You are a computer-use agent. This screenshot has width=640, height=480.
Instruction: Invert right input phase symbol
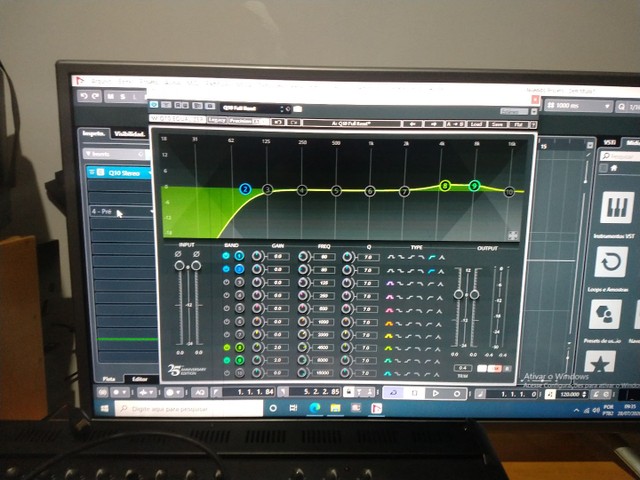tap(196, 254)
